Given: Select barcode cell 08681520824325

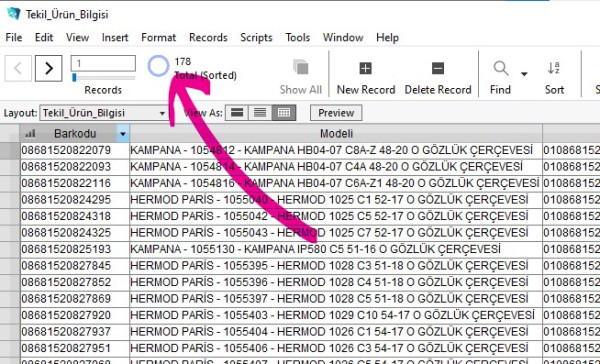Looking at the screenshot, I should (75, 232).
